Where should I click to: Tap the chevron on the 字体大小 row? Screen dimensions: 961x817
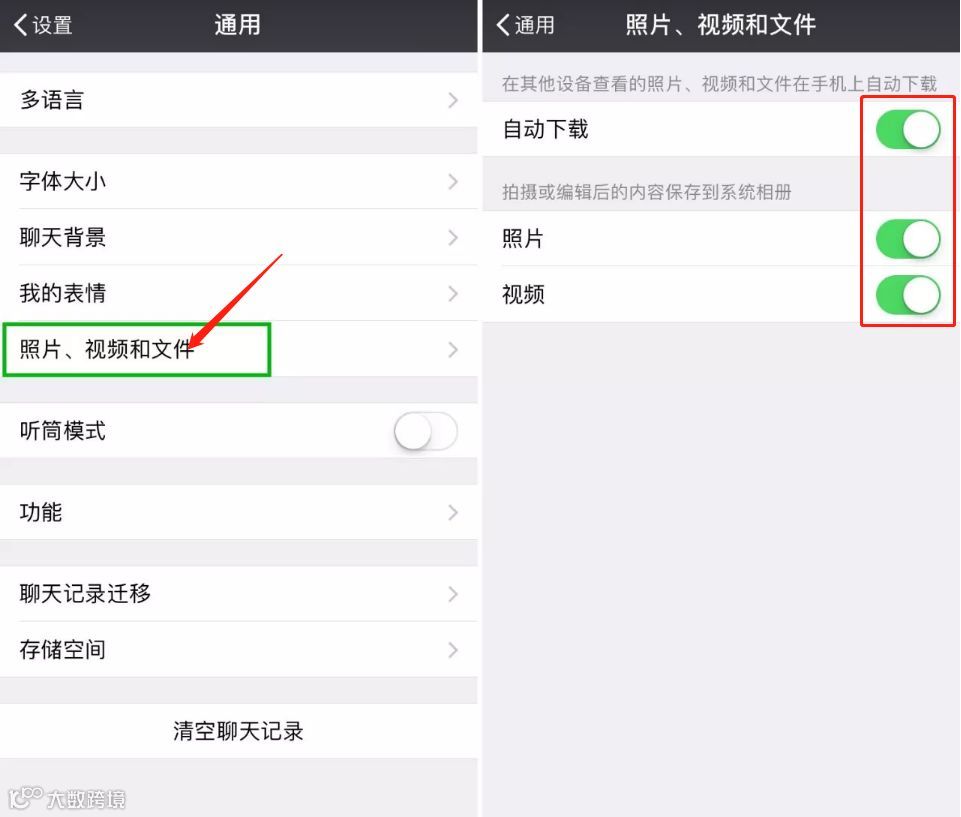pyautogui.click(x=453, y=181)
